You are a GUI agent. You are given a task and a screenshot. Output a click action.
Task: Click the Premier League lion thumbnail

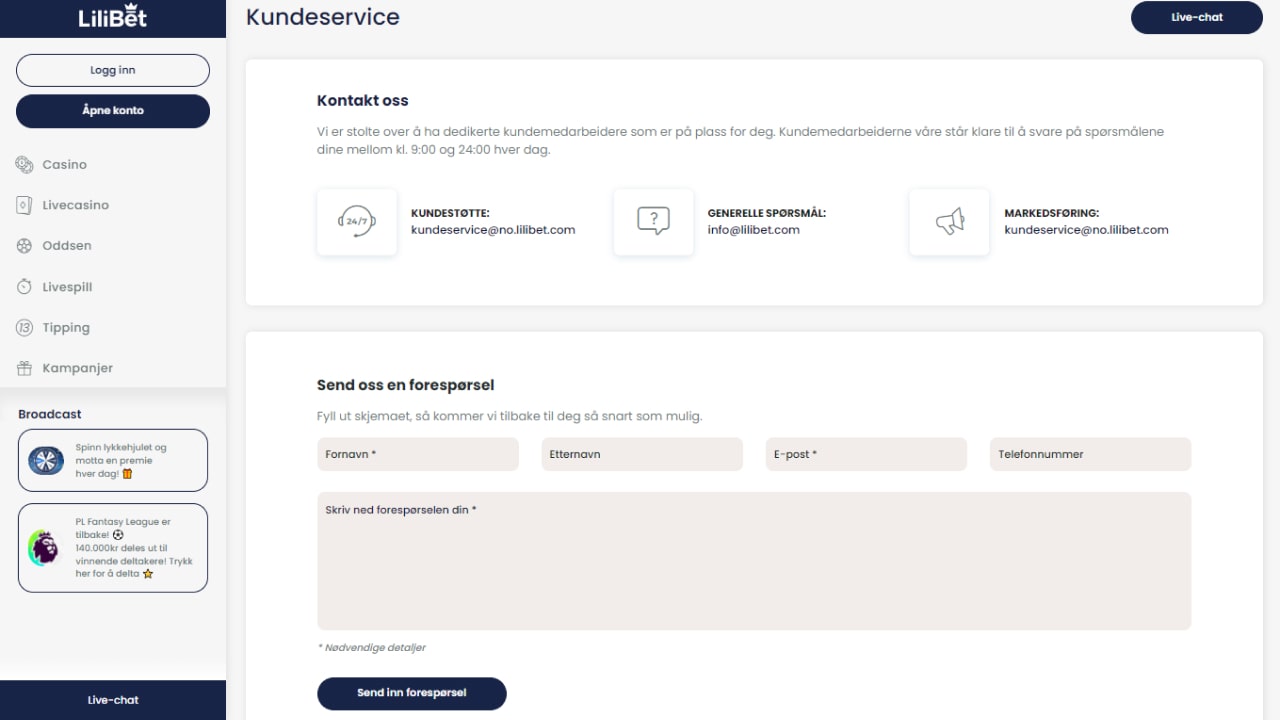(45, 548)
